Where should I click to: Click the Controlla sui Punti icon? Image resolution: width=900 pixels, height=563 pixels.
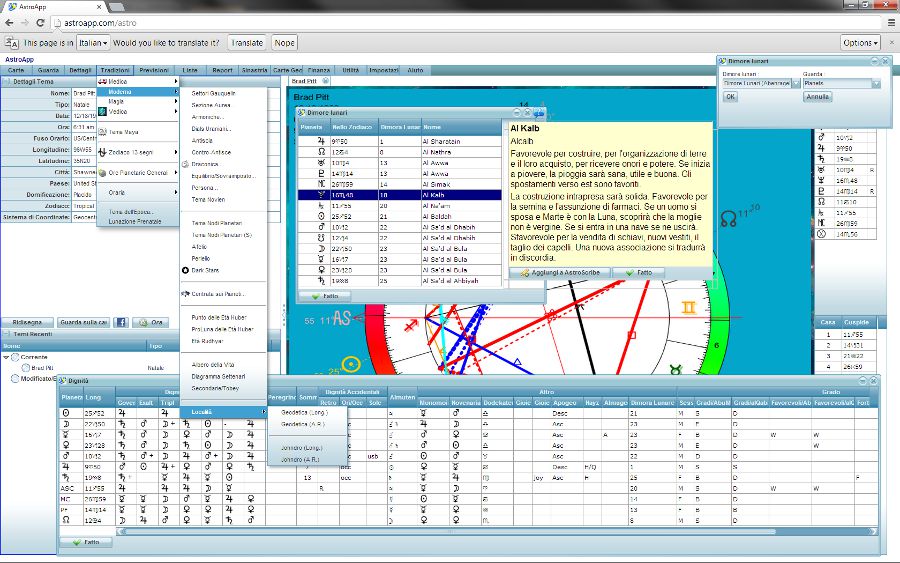(x=185, y=294)
